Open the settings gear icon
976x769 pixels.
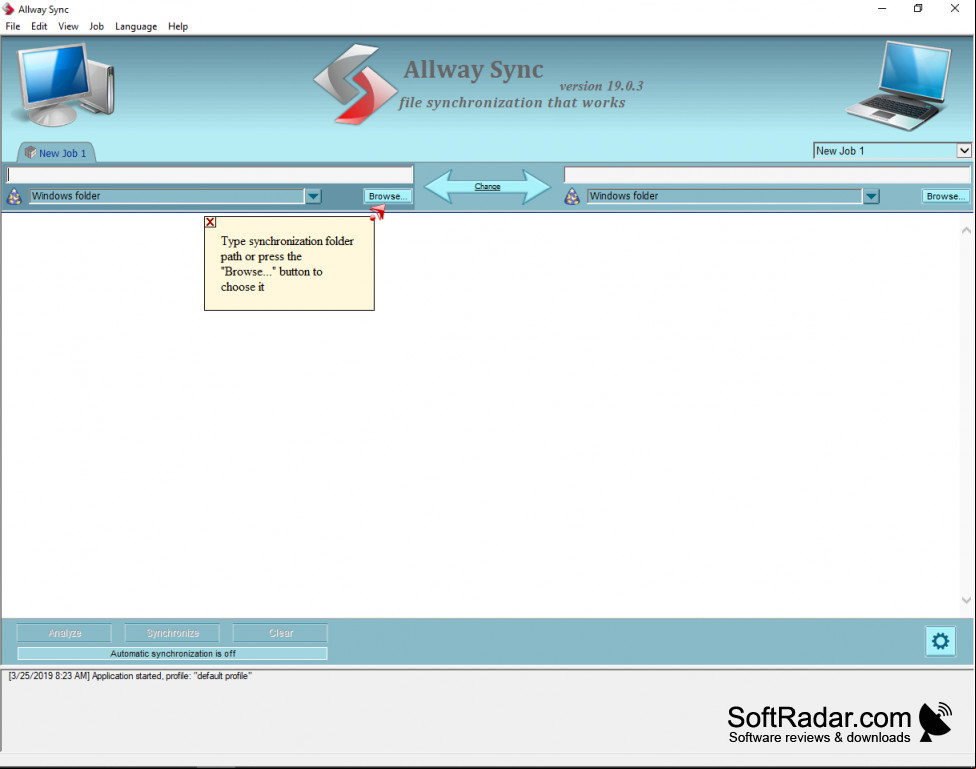tap(940, 641)
